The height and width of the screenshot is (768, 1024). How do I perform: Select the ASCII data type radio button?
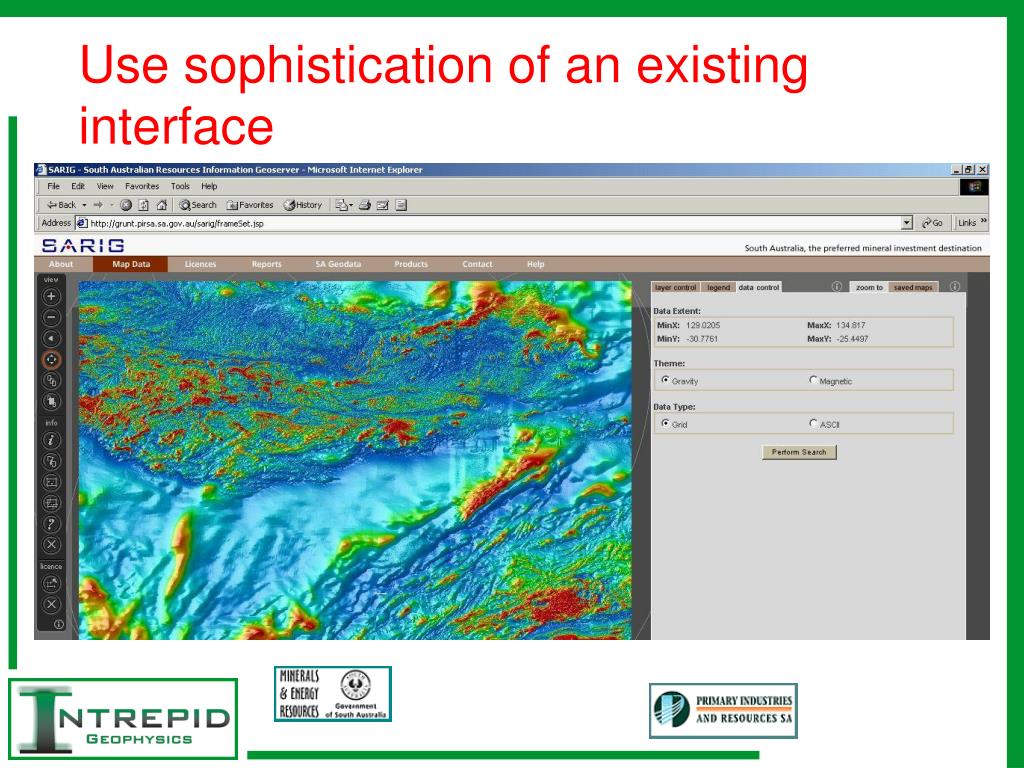point(813,423)
